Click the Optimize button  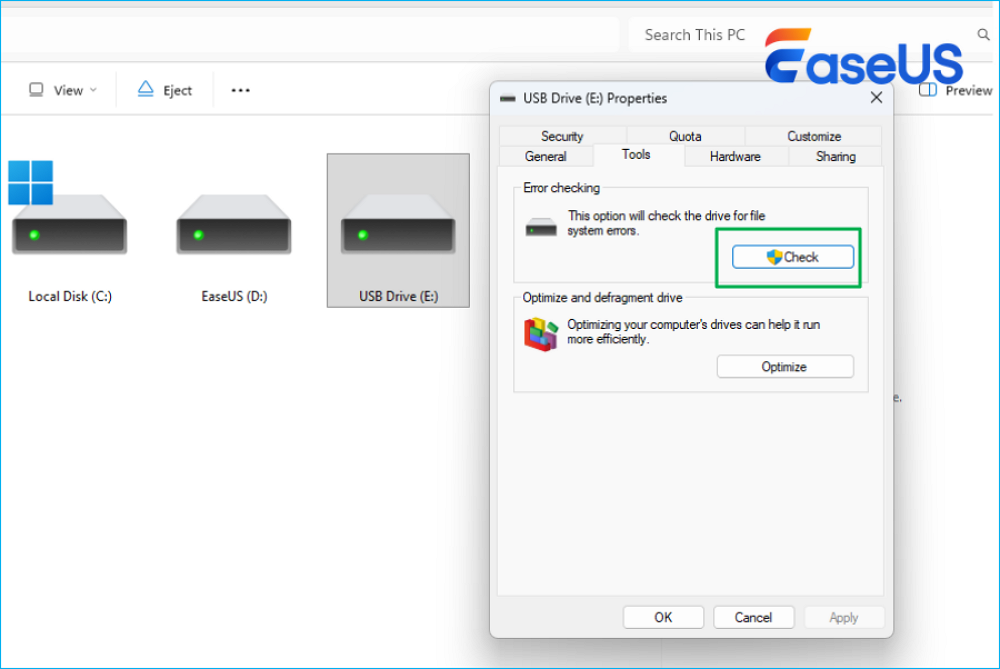(784, 367)
